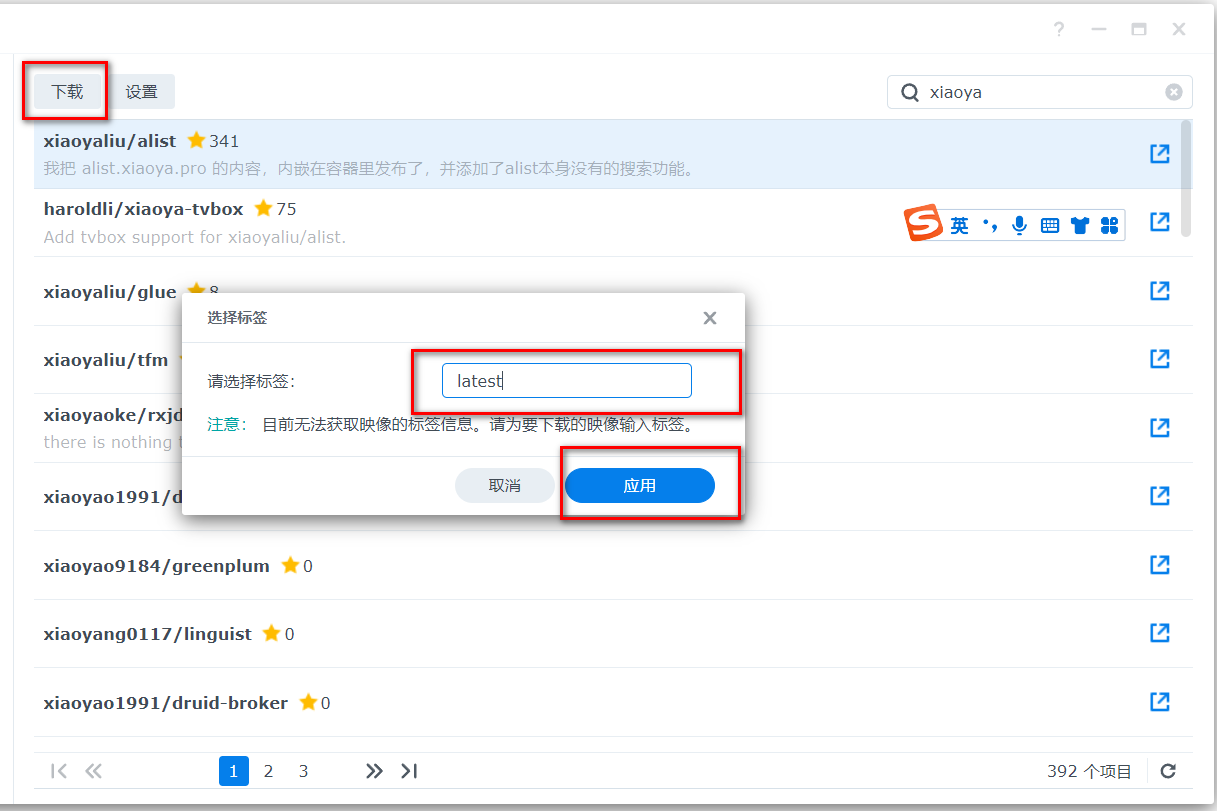Go to the last page of results
This screenshot has height=811, width=1217.
pyautogui.click(x=409, y=771)
